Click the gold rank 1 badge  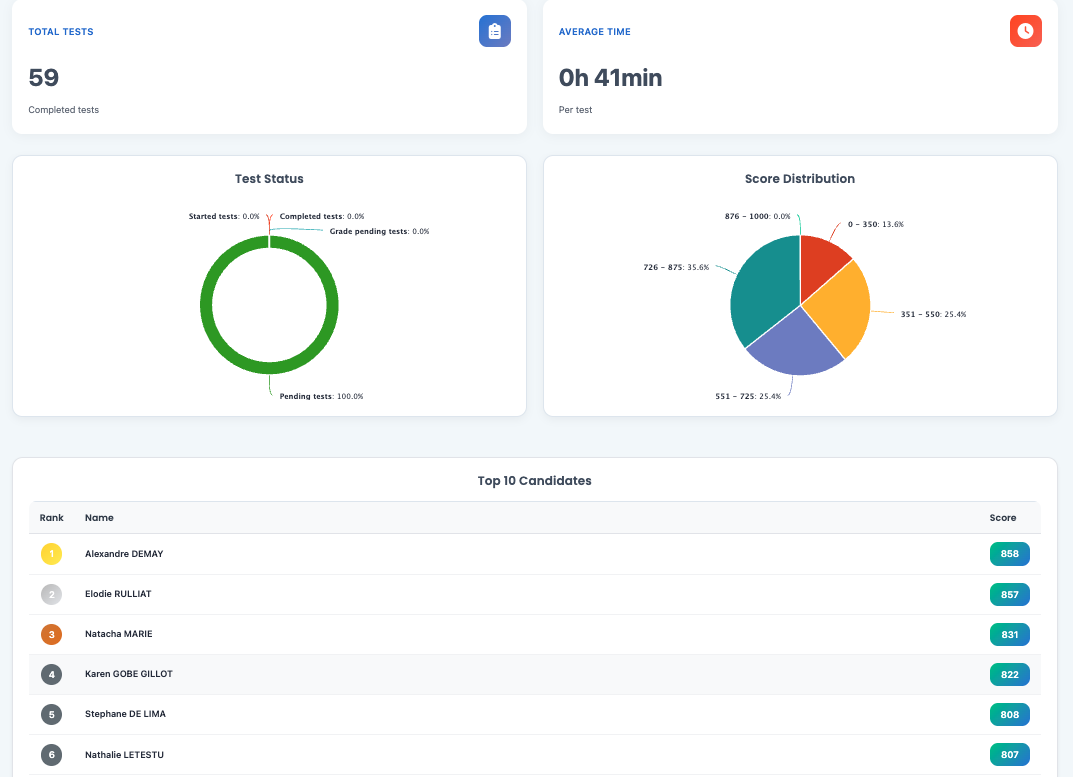point(51,553)
